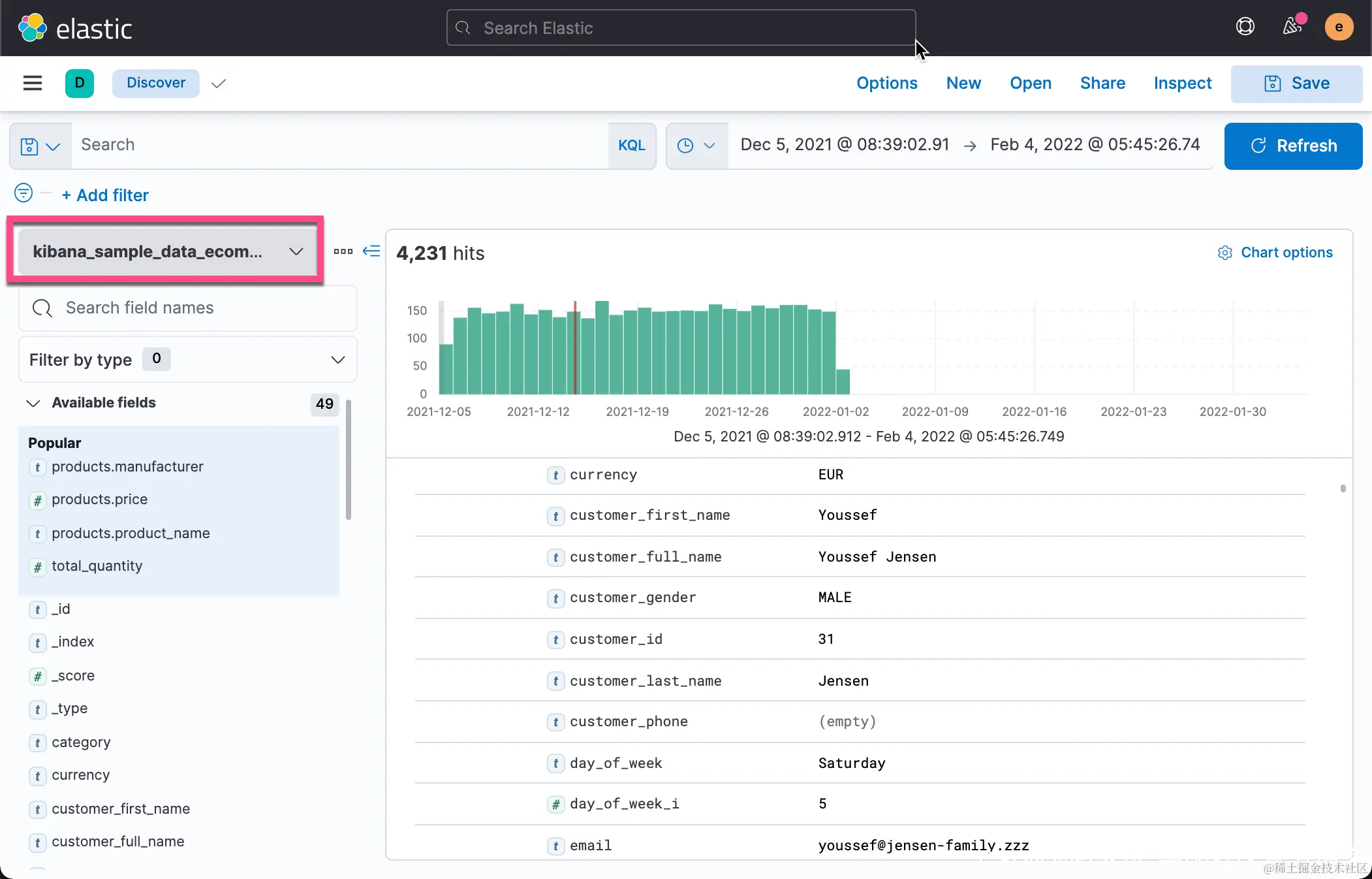Open index pattern options three-box icon
Viewport: 1372px width, 879px height.
pyautogui.click(x=343, y=251)
